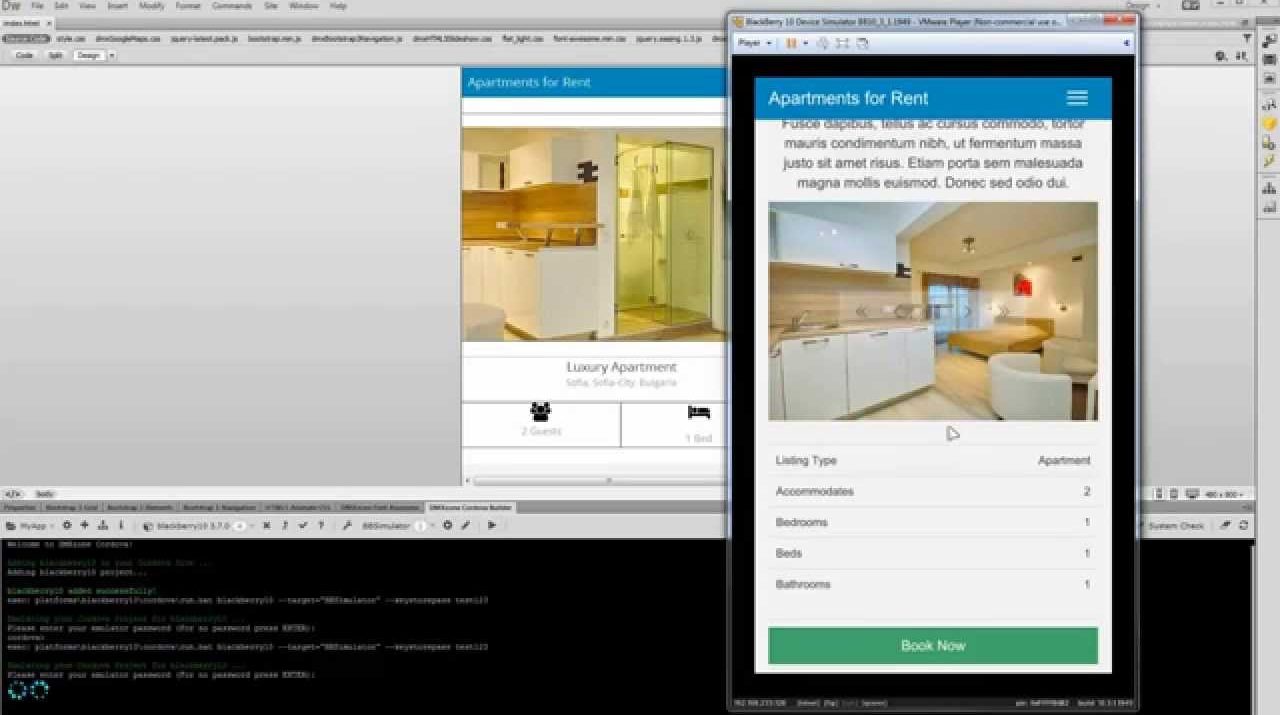
Task: Select the Design view button
Action: click(88, 55)
